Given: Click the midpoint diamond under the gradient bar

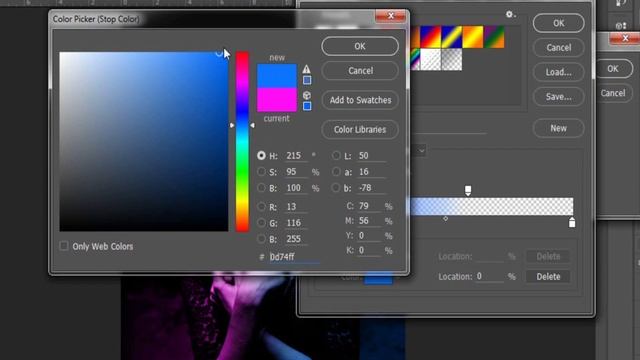Looking at the screenshot, I should coord(445,219).
